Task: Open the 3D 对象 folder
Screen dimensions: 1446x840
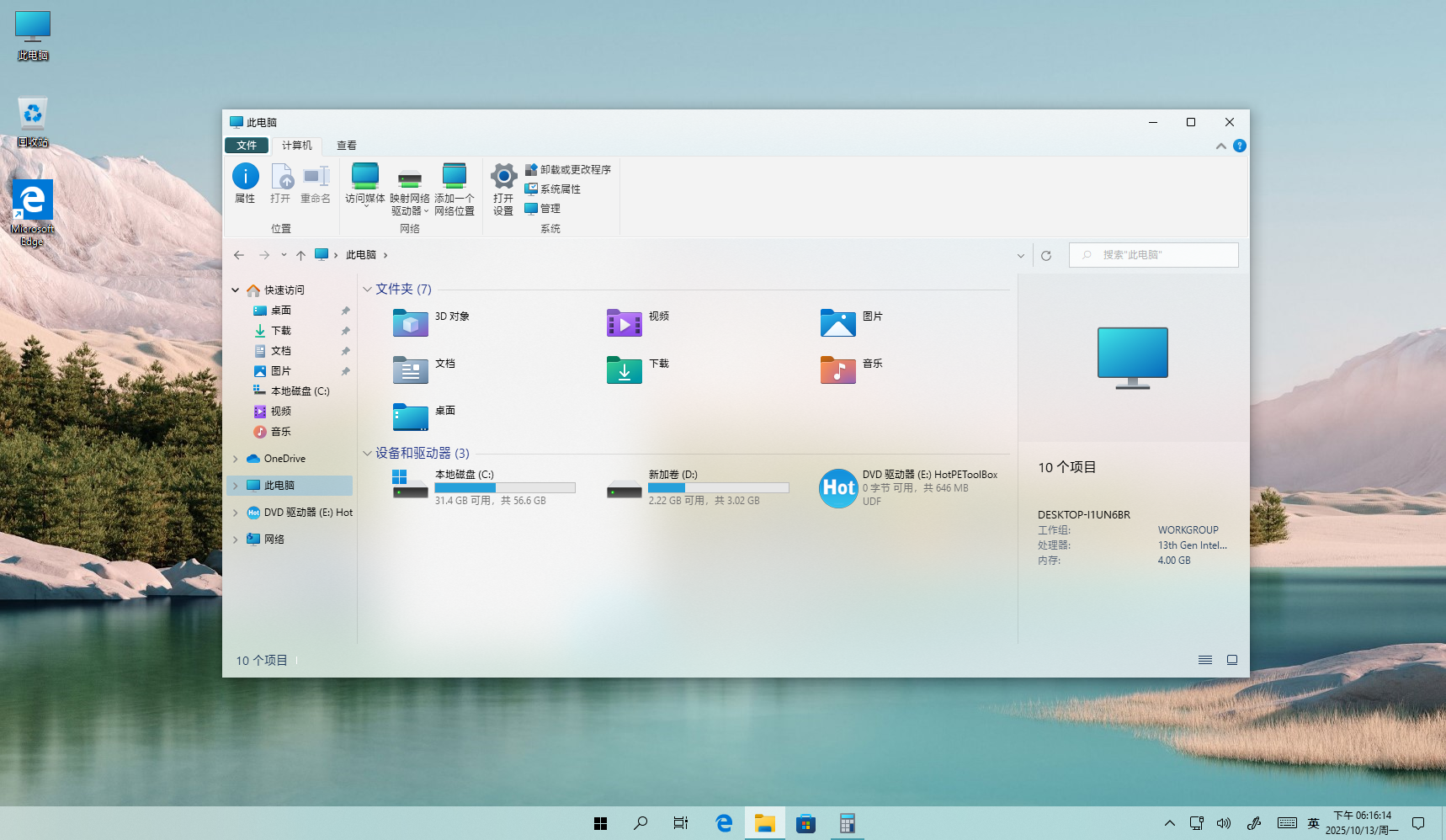Action: point(411,322)
